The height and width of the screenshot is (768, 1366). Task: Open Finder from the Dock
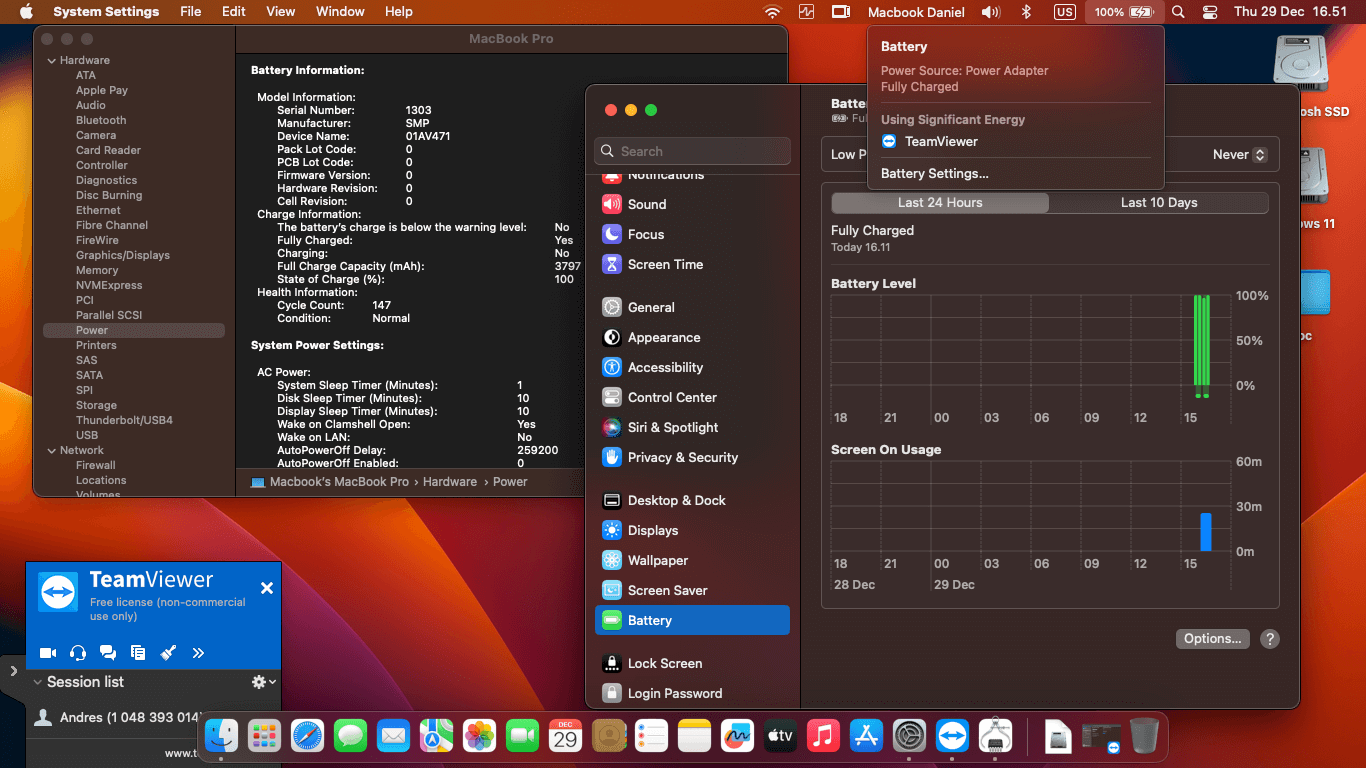click(x=221, y=737)
